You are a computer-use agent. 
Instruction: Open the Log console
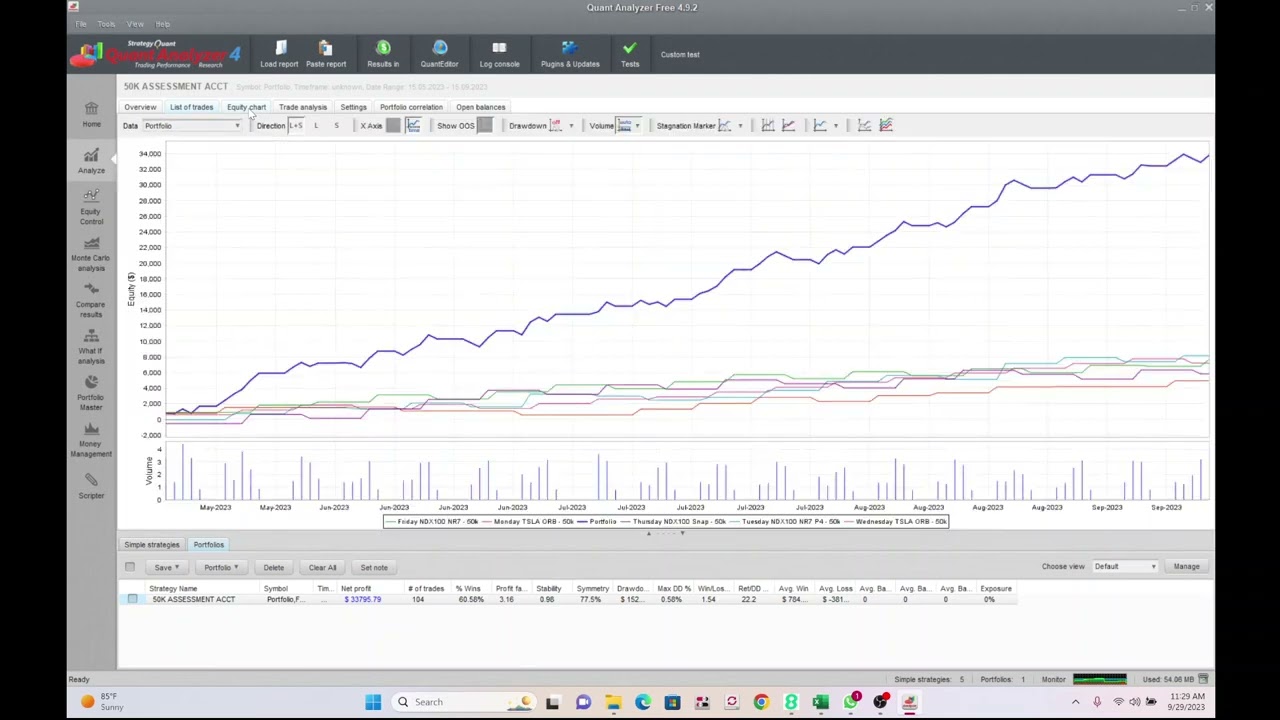pos(499,55)
